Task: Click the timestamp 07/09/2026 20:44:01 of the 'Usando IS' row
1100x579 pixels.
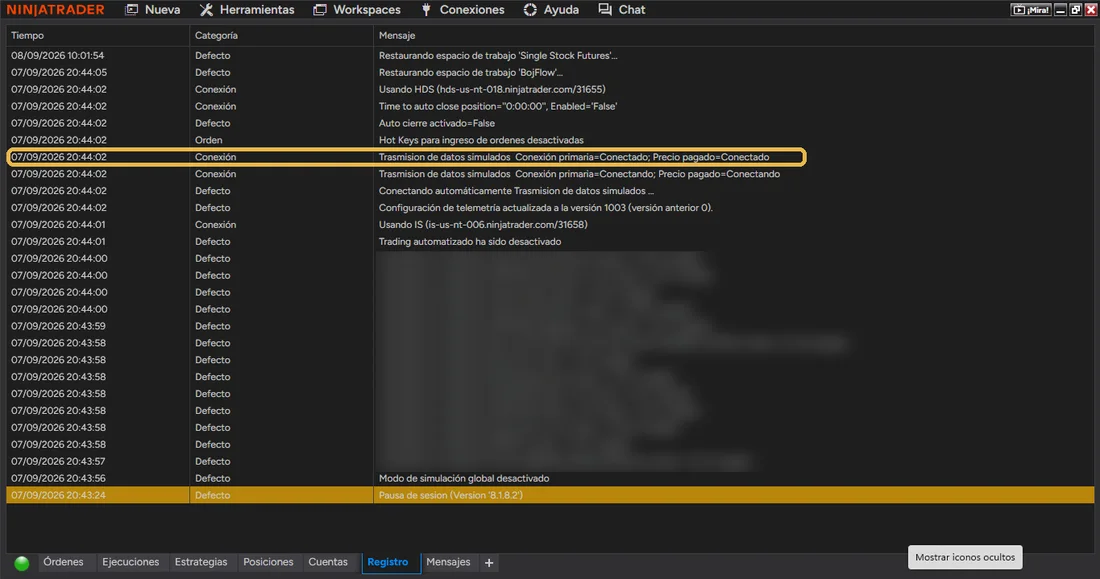Action: [58, 225]
